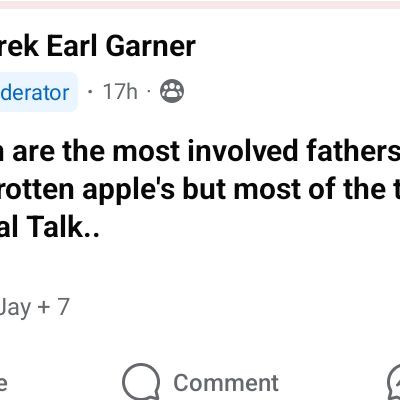Click the word "involved" in post text
Image resolution: width=400 pixels, height=400 pixels.
point(243,151)
